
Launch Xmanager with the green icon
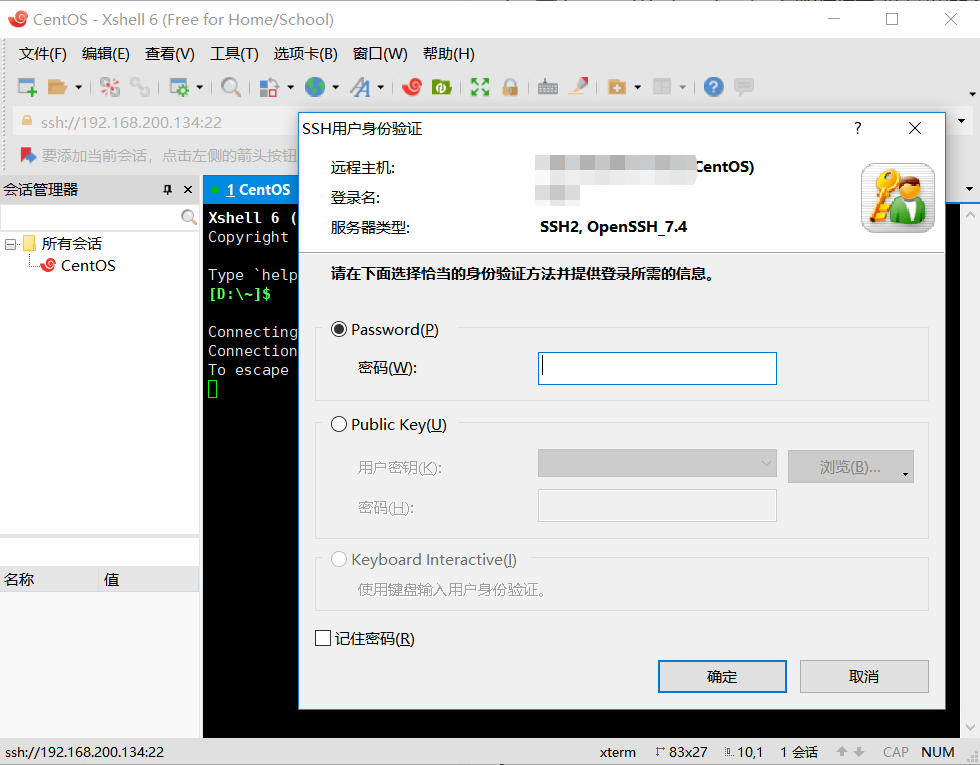point(442,87)
